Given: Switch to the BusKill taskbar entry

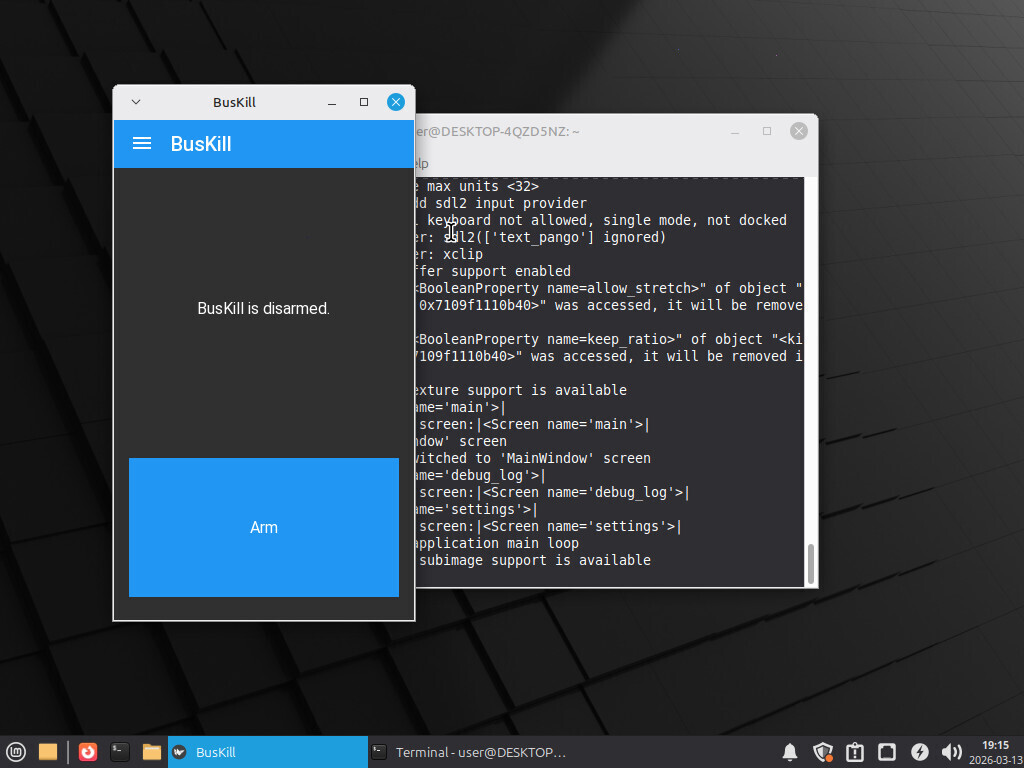Looking at the screenshot, I should tap(267, 752).
